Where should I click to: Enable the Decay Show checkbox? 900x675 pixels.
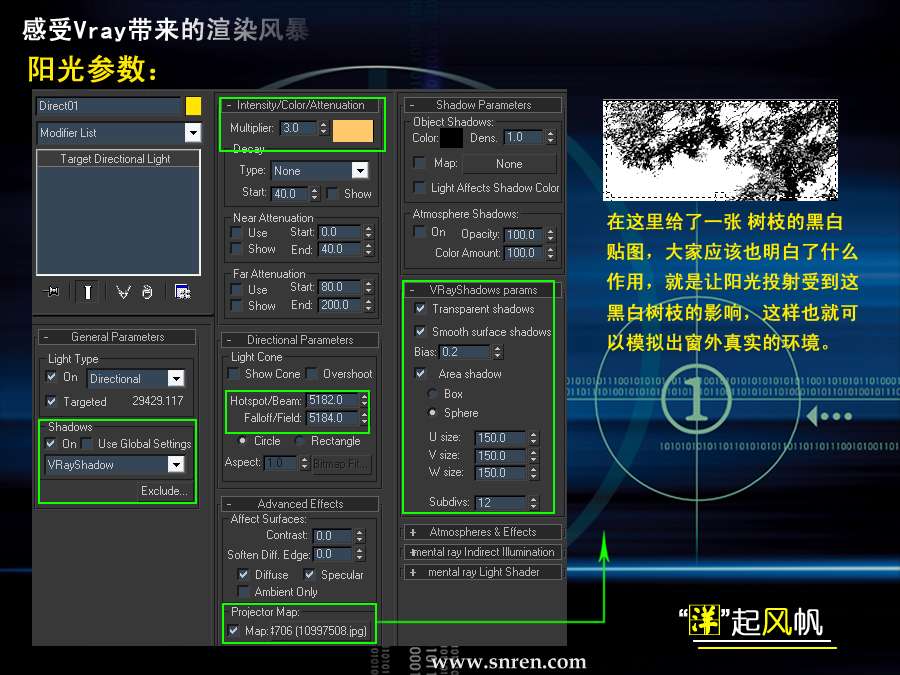[x=331, y=193]
